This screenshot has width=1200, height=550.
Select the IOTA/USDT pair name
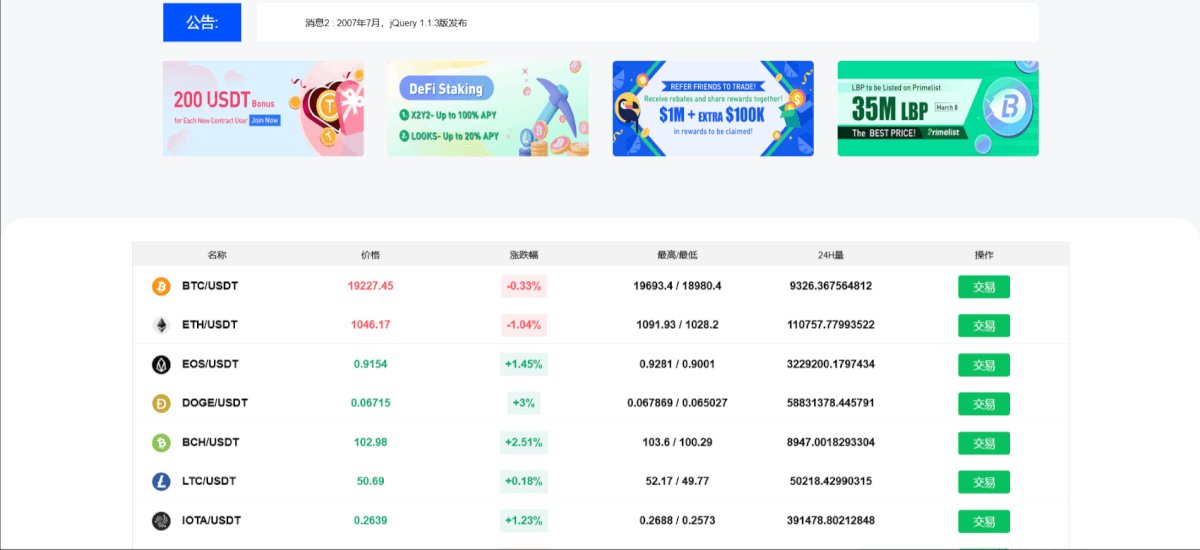212,520
